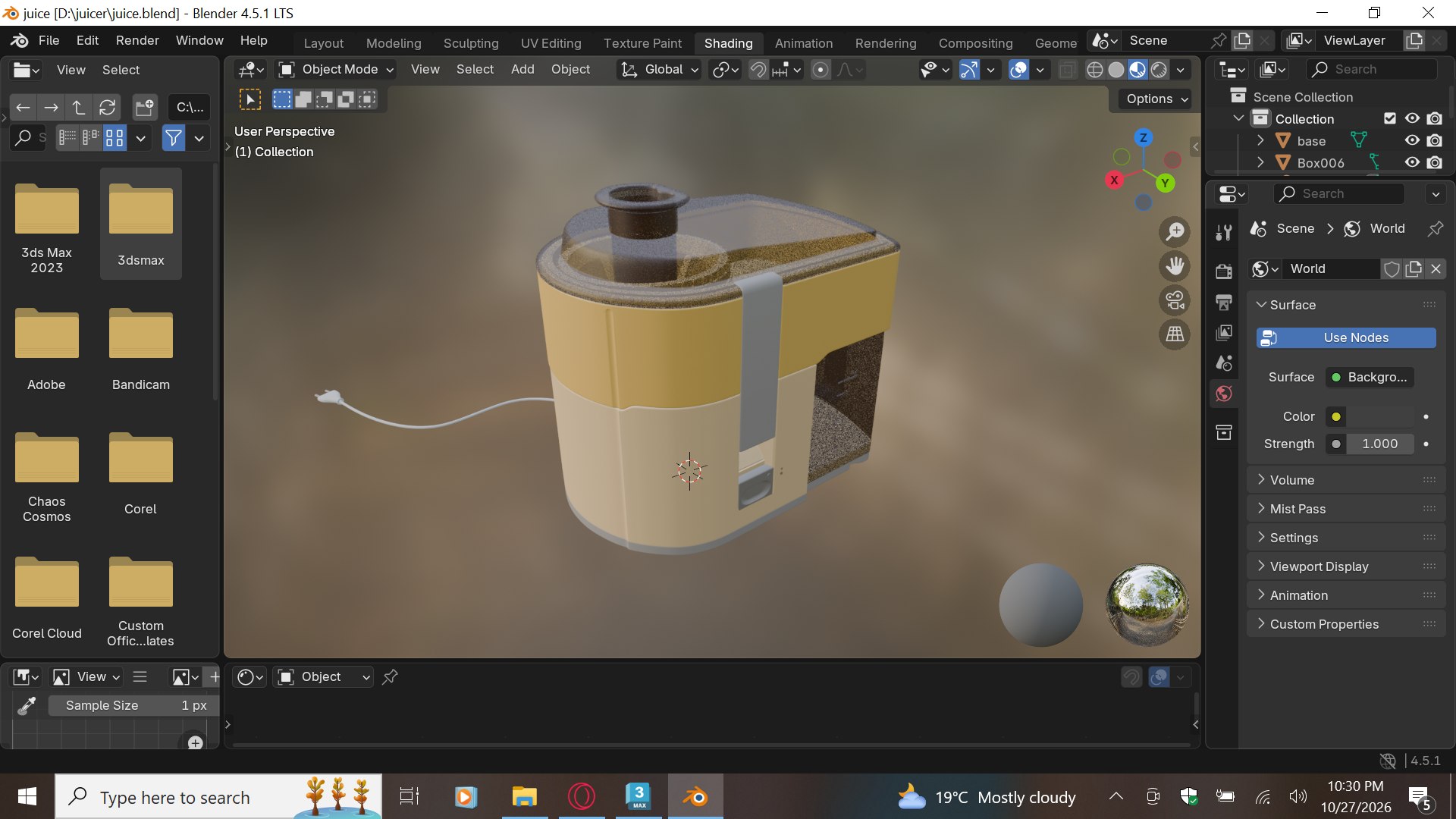Click the fake user shield icon for World

point(1392,269)
